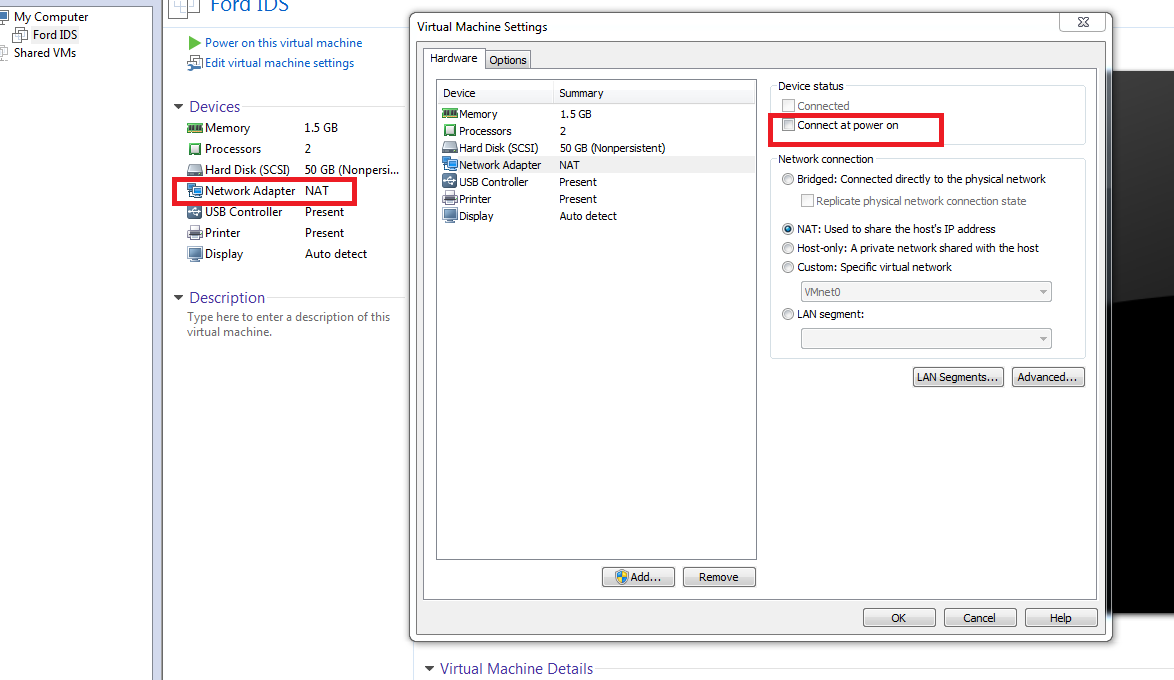Click the large Ford IDS tab icon in the header
Image resolution: width=1174 pixels, height=680 pixels.
coord(184,6)
